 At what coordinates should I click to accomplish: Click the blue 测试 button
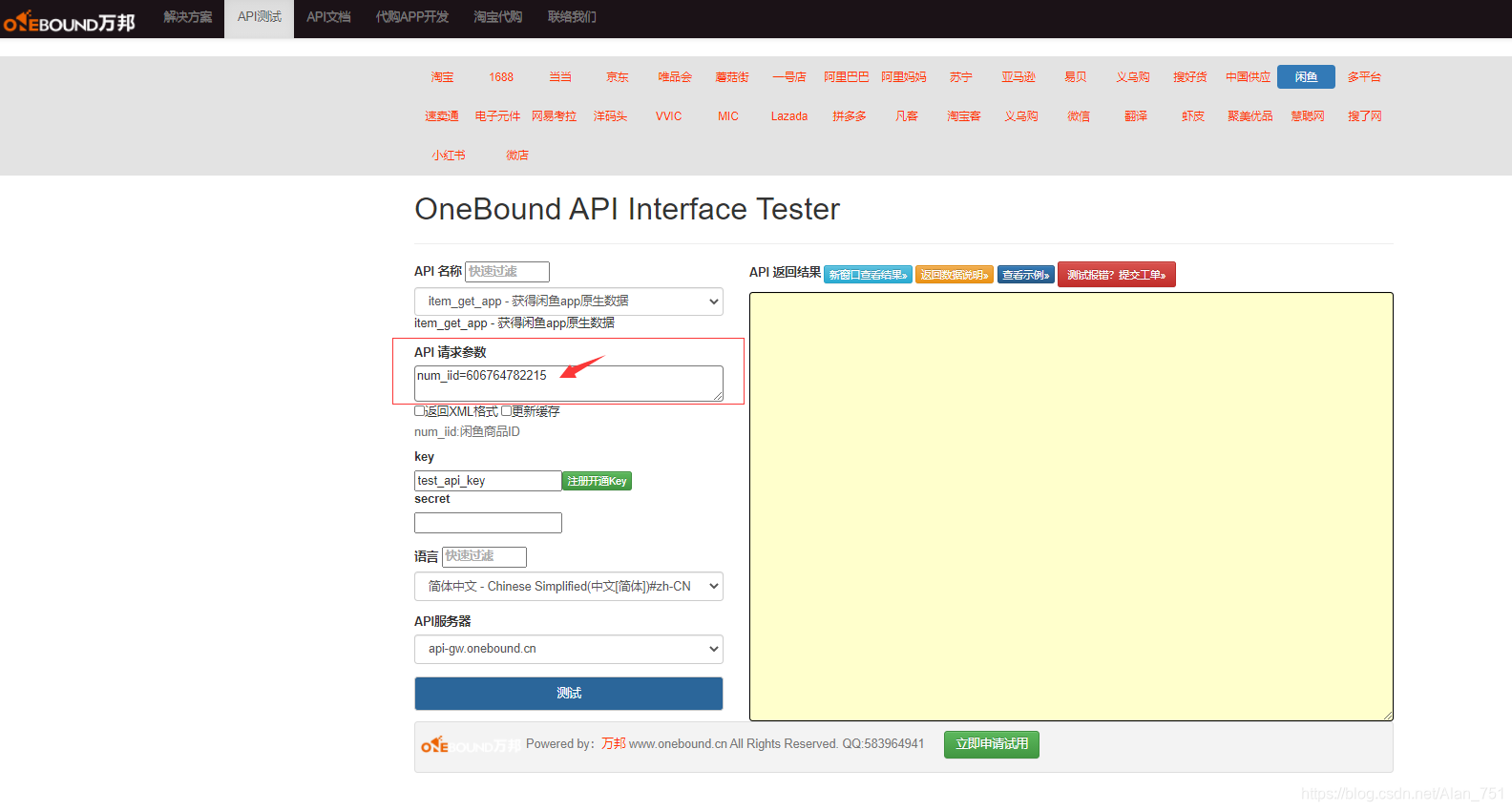(x=569, y=694)
